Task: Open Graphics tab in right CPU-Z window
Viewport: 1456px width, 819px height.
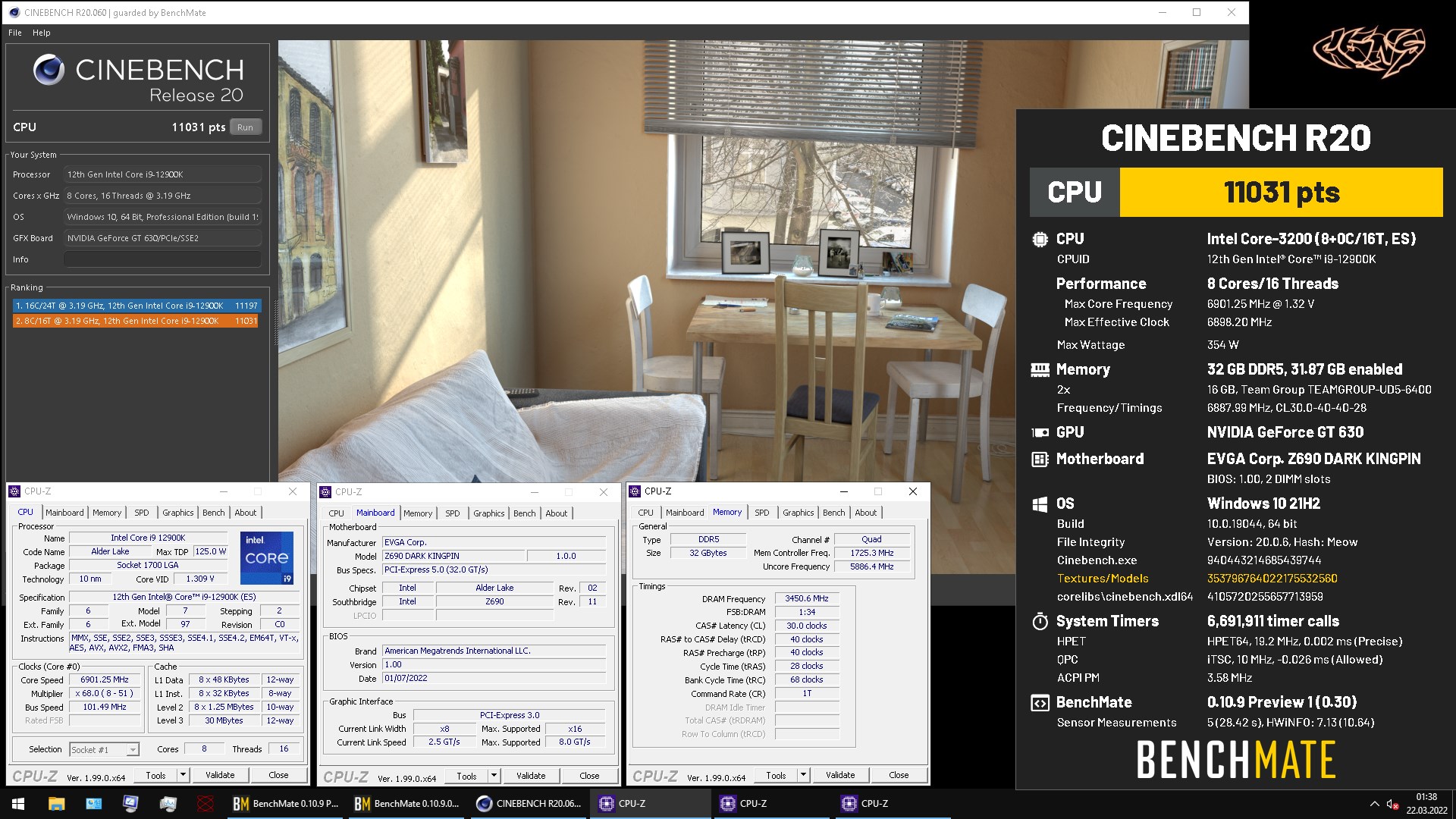Action: pos(799,513)
